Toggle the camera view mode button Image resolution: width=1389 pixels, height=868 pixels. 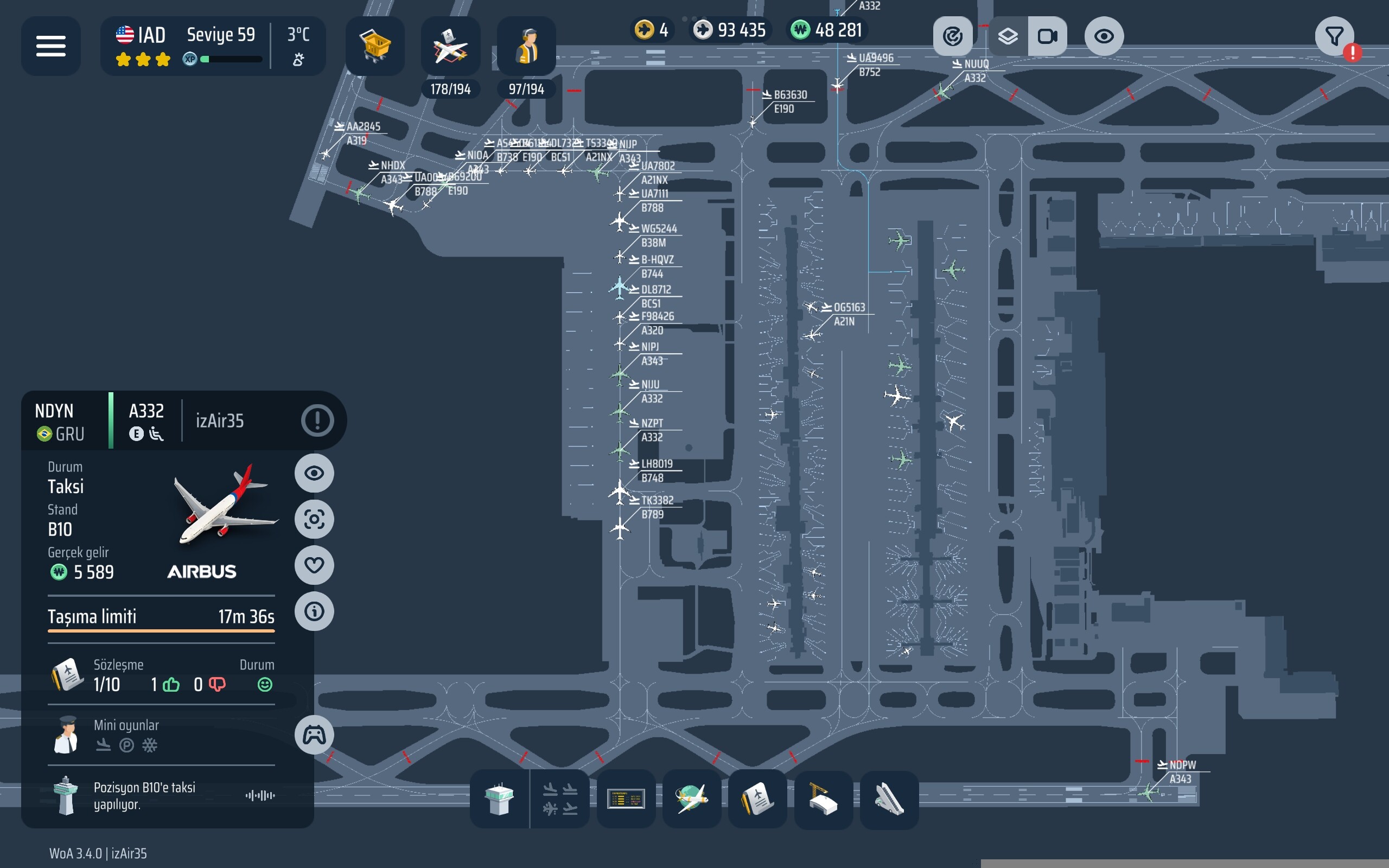[x=1048, y=37]
